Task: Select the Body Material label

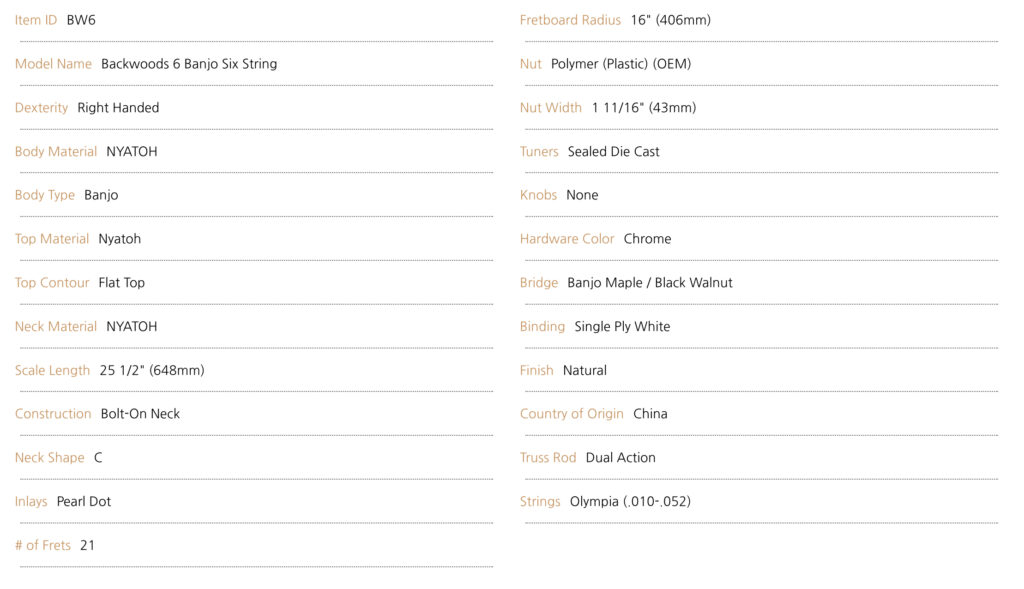Action: point(56,151)
